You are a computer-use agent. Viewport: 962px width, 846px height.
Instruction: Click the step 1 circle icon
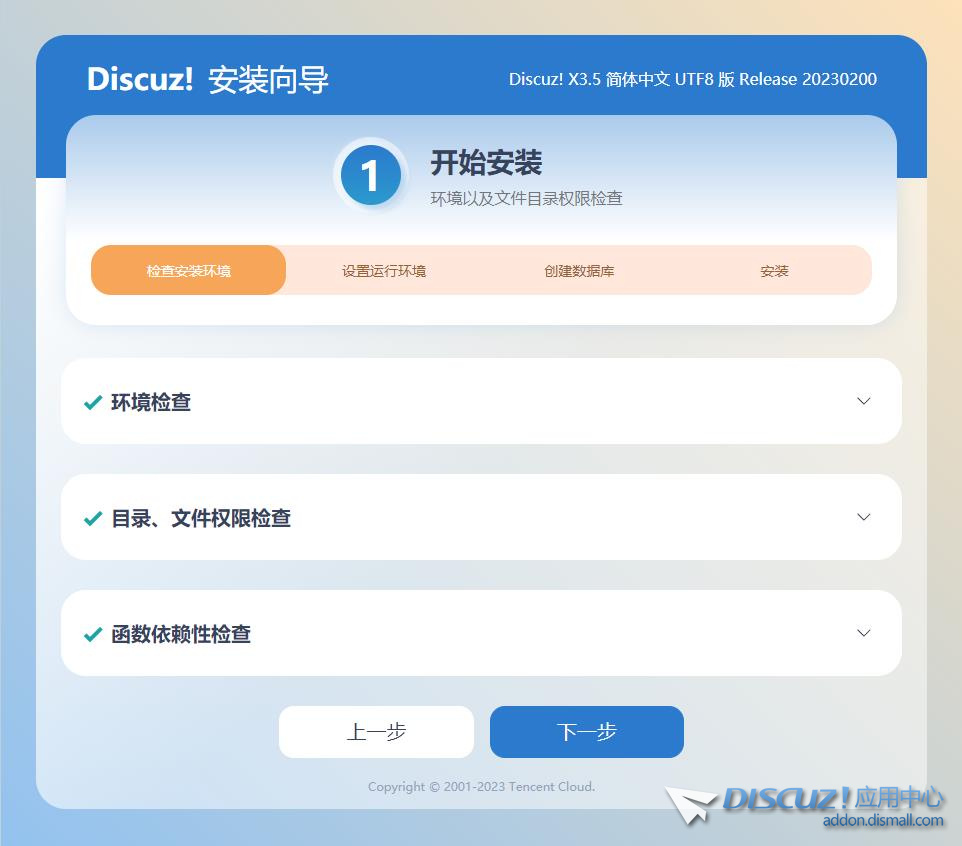[x=370, y=176]
